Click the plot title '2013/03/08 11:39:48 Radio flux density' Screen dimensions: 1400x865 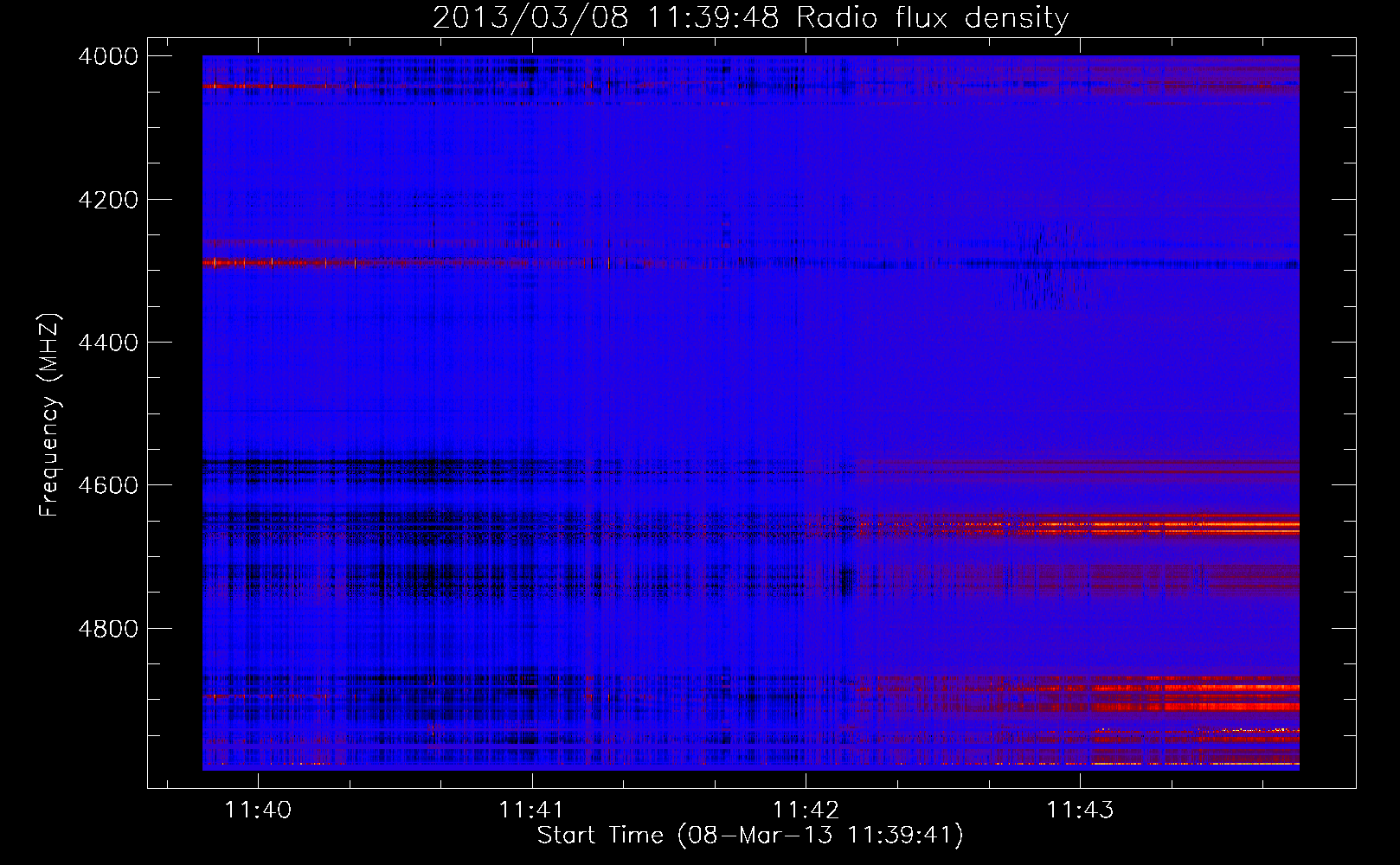pyautogui.click(x=750, y=18)
